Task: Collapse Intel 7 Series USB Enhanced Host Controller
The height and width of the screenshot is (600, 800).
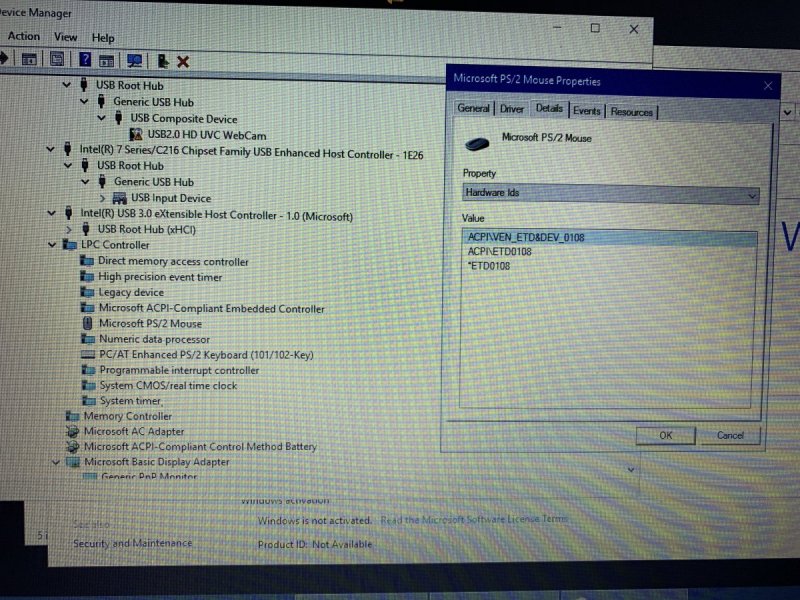Action: point(50,149)
